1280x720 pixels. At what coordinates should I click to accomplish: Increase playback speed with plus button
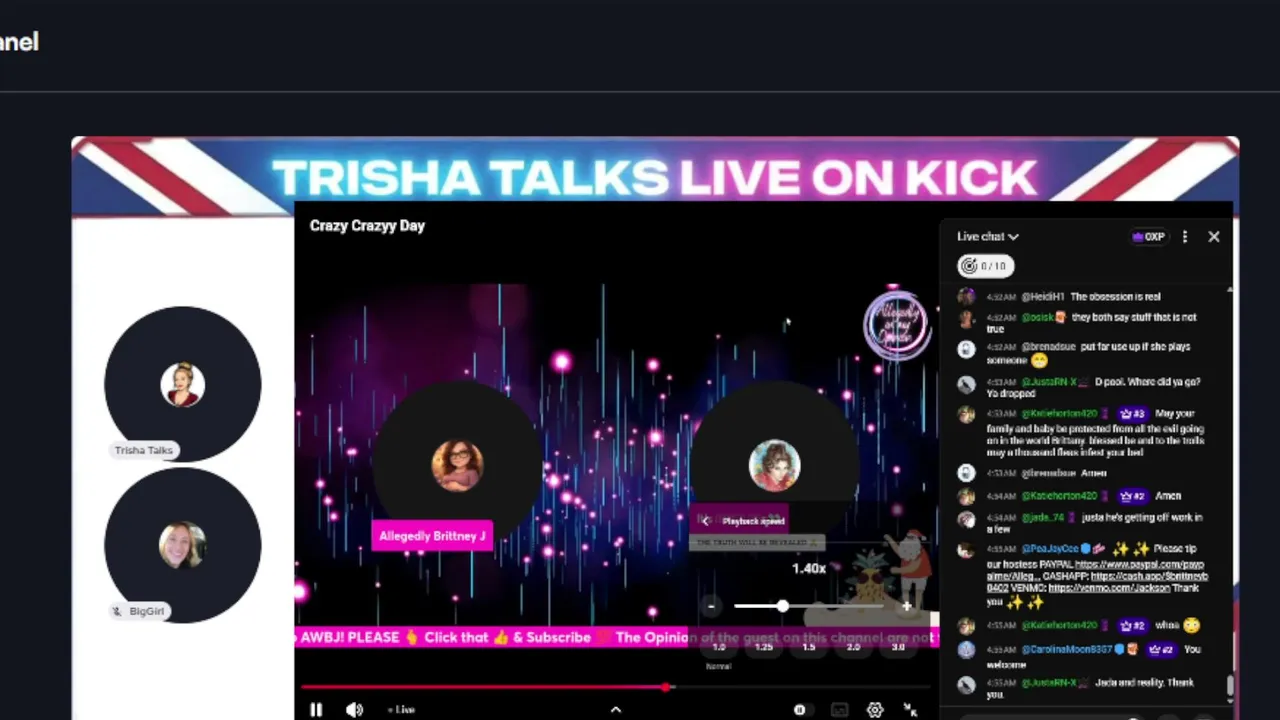906,606
